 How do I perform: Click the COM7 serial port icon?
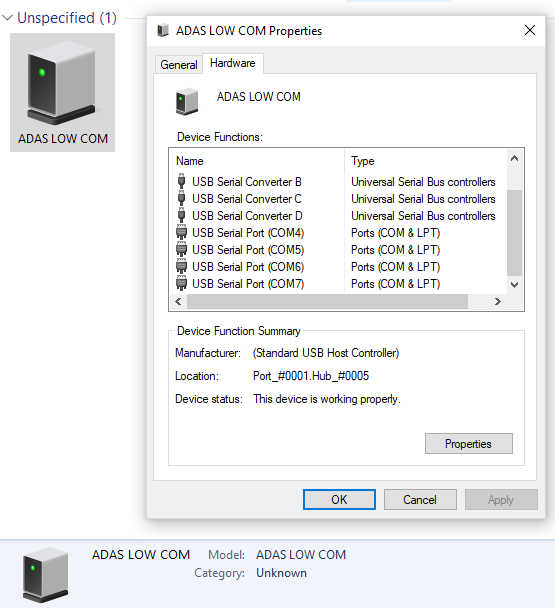[x=181, y=284]
